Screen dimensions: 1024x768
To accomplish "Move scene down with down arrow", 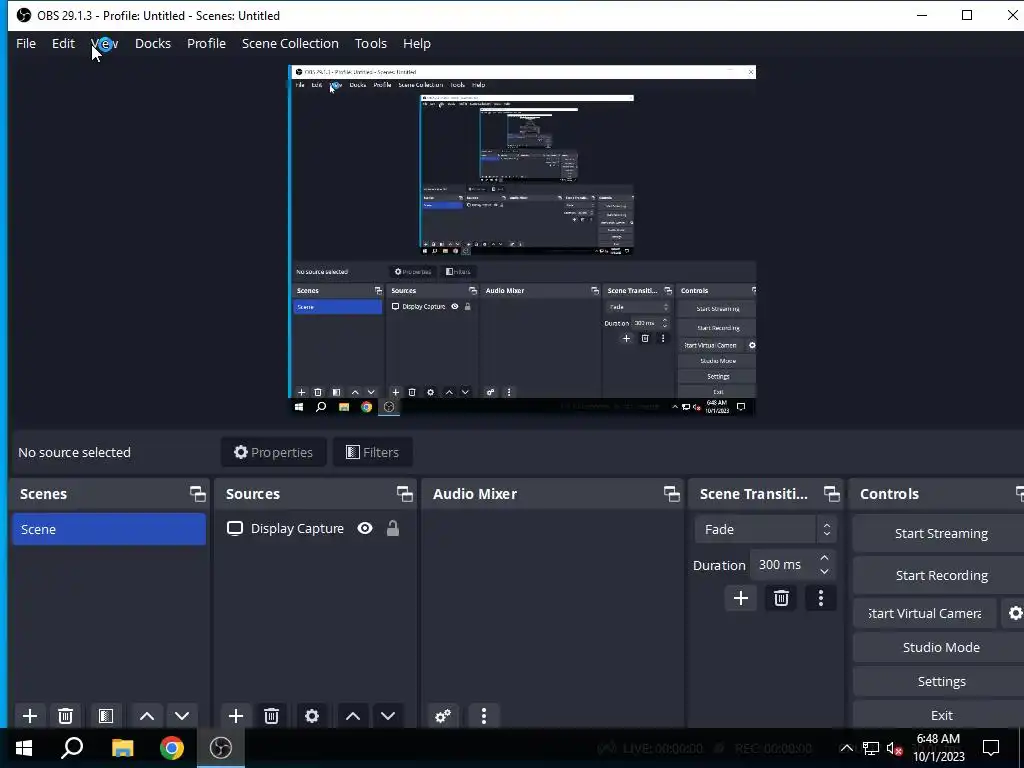I will (182, 716).
